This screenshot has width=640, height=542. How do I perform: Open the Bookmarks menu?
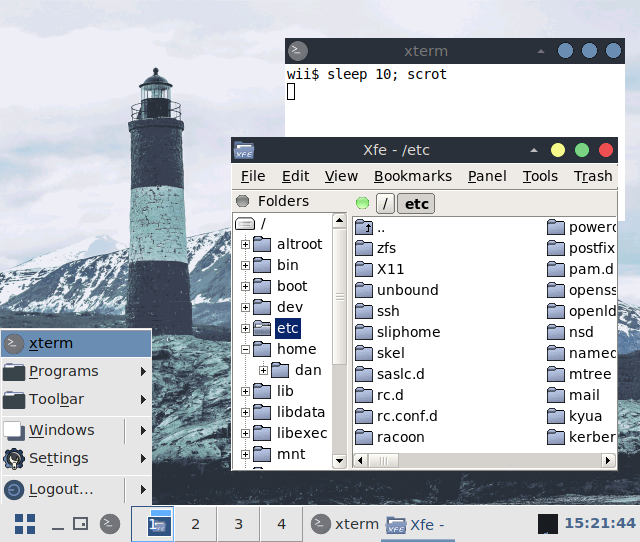[x=412, y=176]
